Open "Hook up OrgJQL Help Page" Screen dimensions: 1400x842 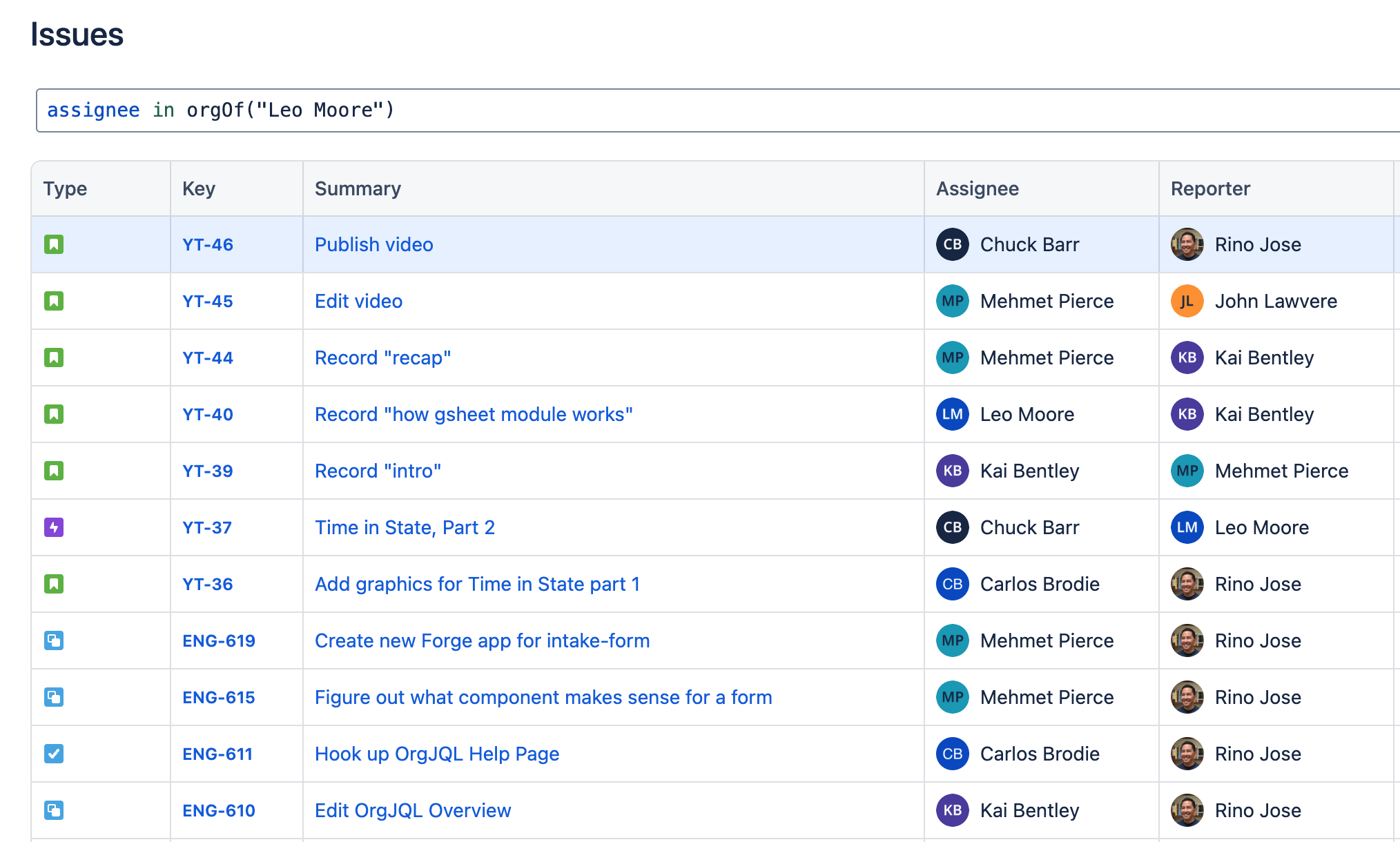point(437,754)
